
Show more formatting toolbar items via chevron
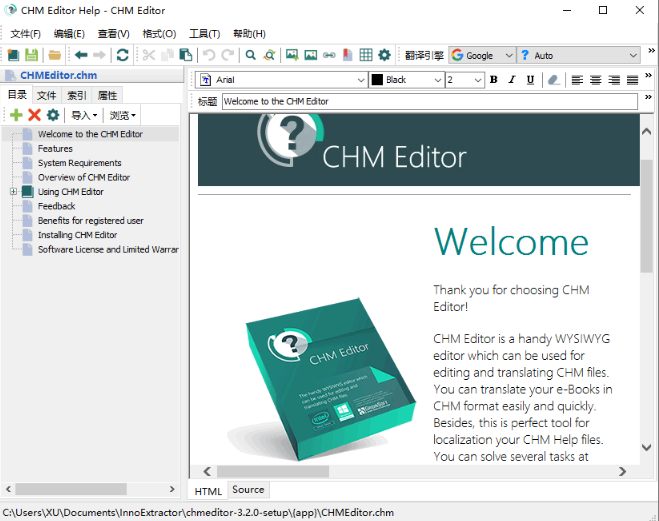click(648, 75)
